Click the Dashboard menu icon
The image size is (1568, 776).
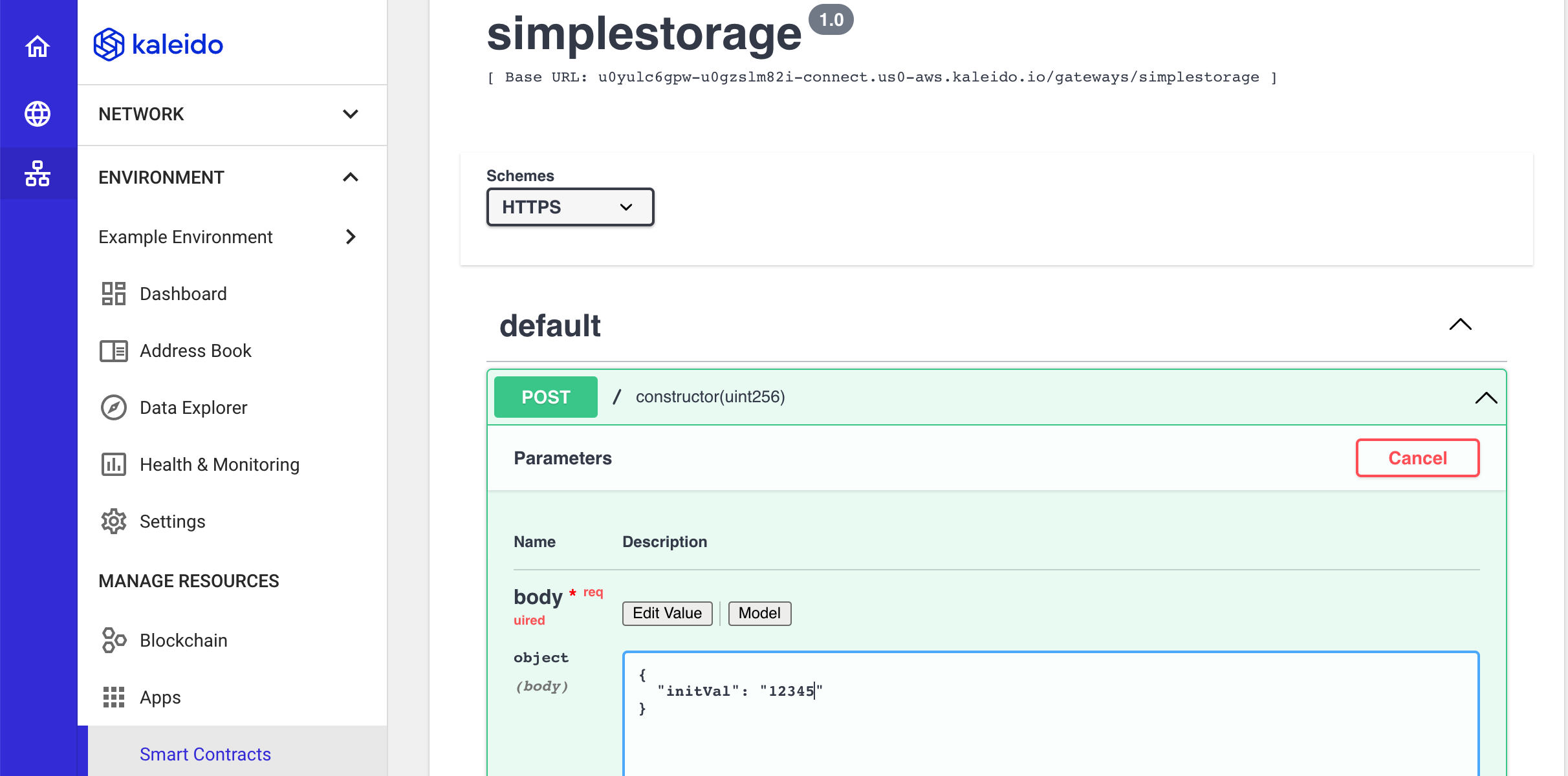pyautogui.click(x=112, y=293)
